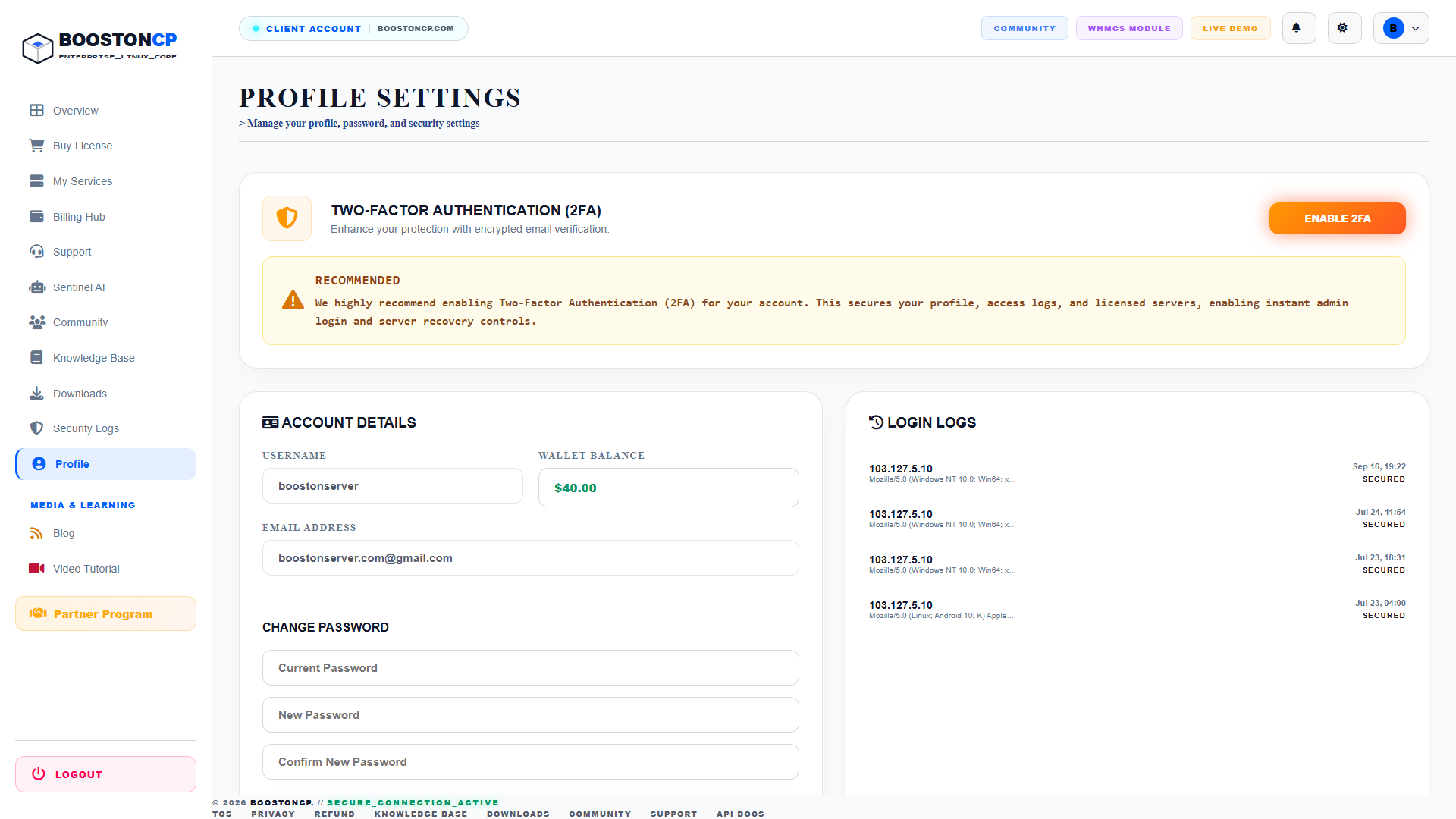Open Billing Hub in sidebar
Image resolution: width=1456 pixels, height=819 pixels.
(x=105, y=217)
